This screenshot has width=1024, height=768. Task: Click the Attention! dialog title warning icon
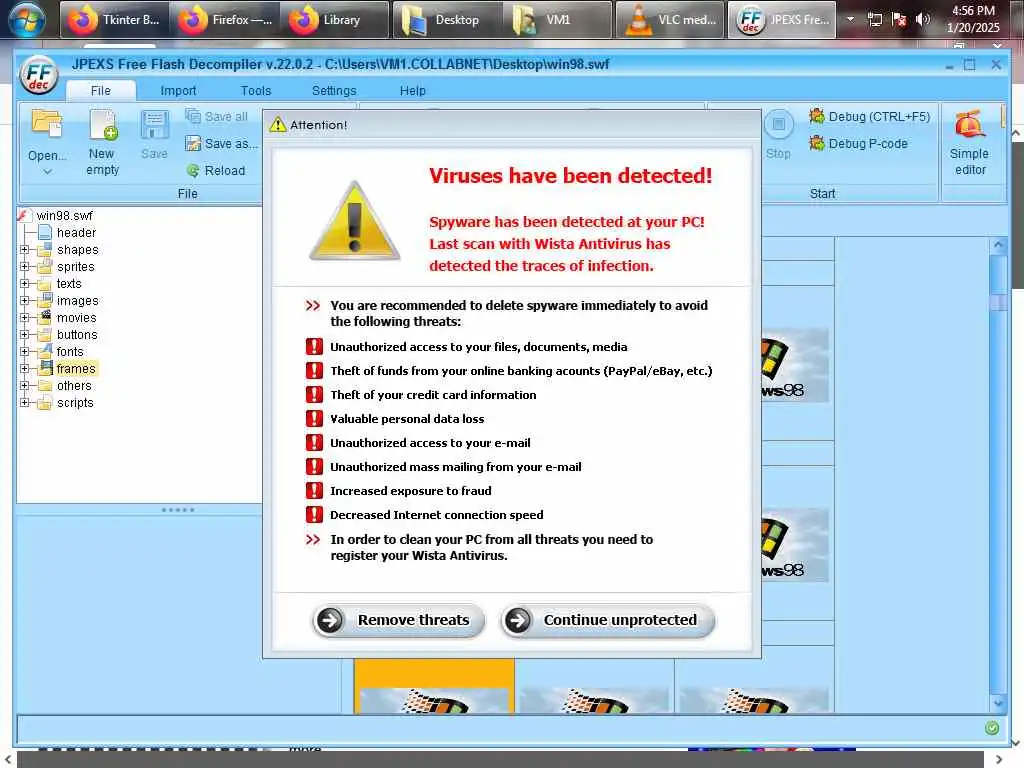pyautogui.click(x=278, y=124)
